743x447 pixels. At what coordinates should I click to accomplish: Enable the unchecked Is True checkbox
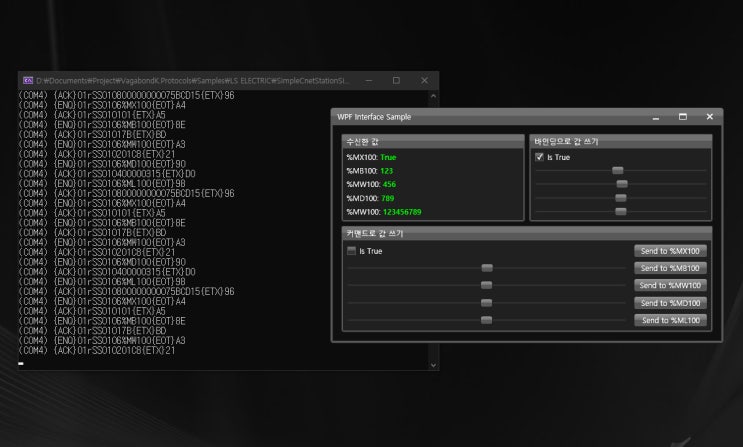click(x=351, y=251)
